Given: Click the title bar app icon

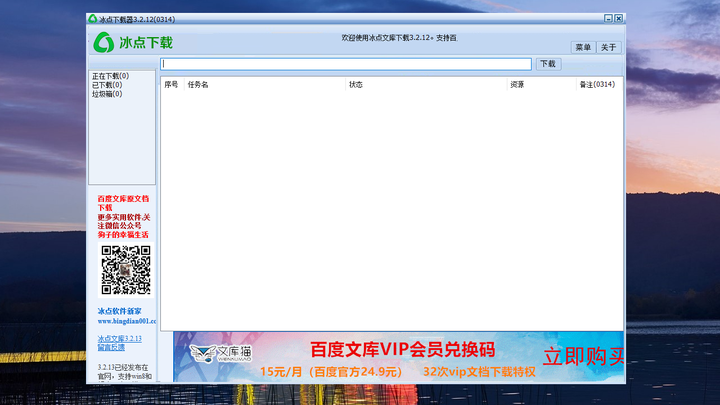Looking at the screenshot, I should tap(93, 19).
